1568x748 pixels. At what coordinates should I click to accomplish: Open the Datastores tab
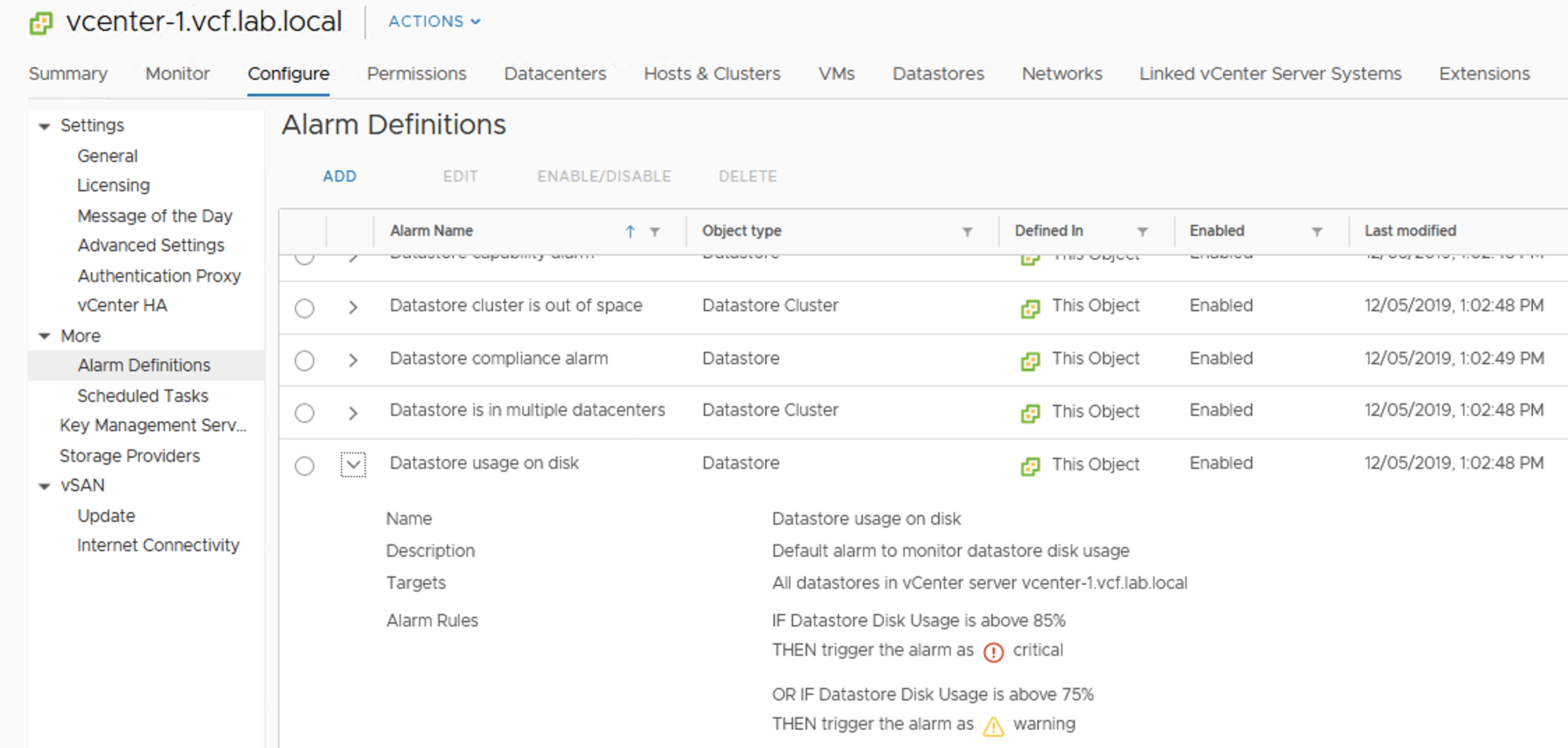click(x=938, y=73)
